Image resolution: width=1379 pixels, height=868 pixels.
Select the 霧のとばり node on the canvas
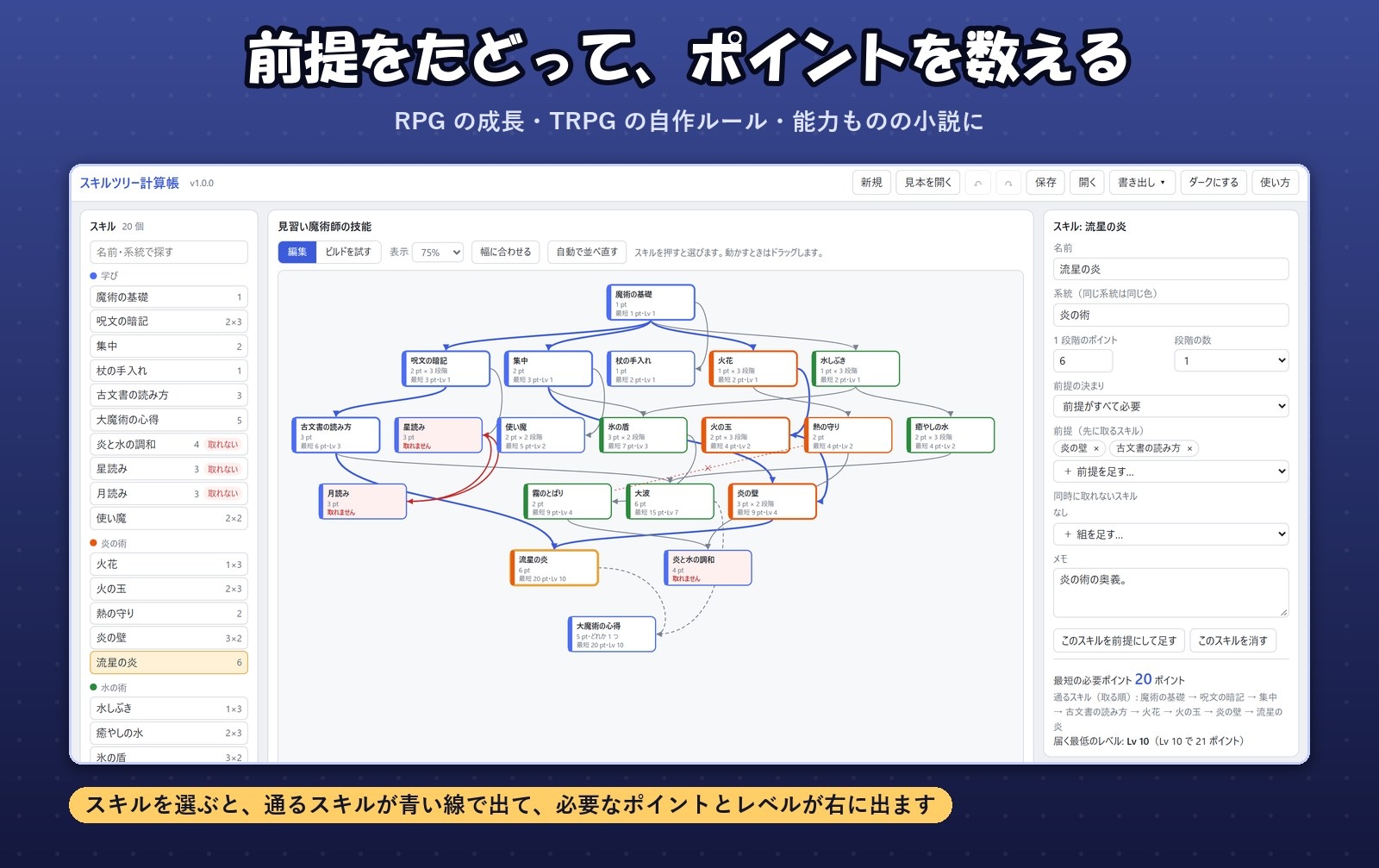click(x=568, y=502)
